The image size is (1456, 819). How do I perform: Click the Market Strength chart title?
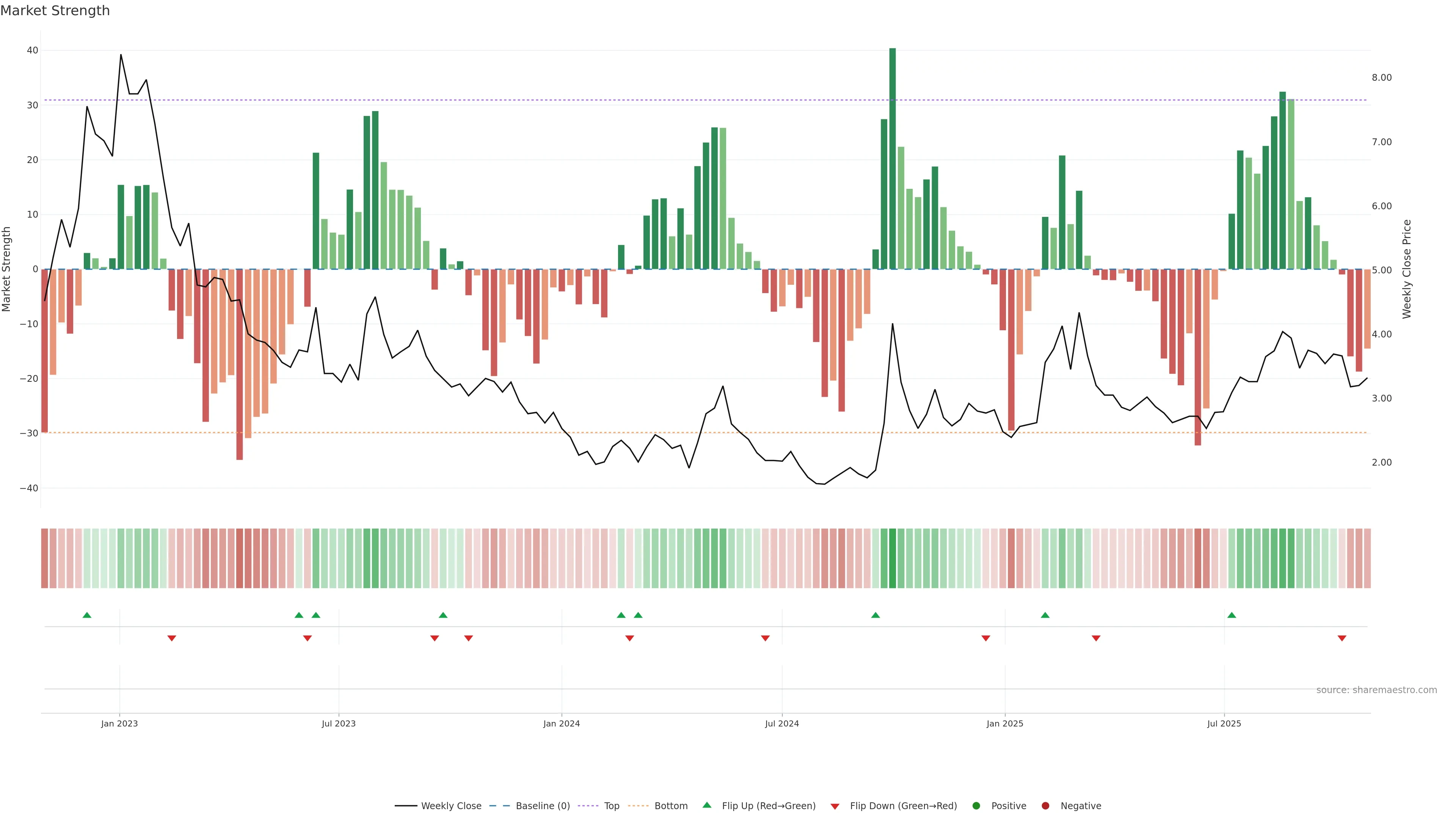[55, 11]
